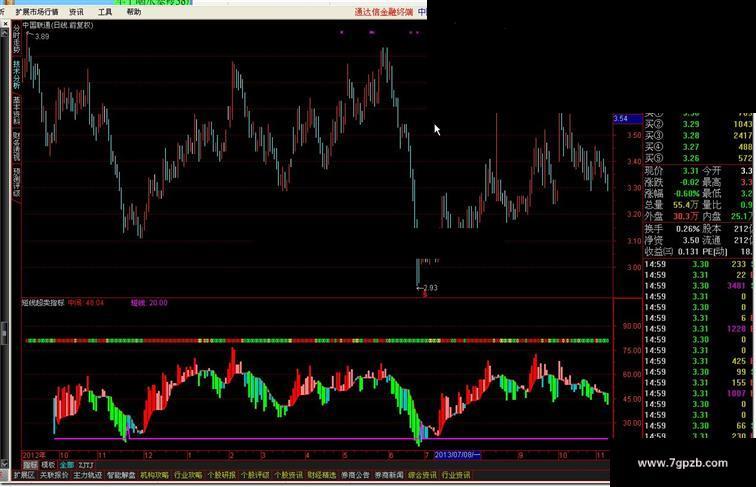
Task: Click the 买④ 3.27 bid row
Action: point(699,147)
